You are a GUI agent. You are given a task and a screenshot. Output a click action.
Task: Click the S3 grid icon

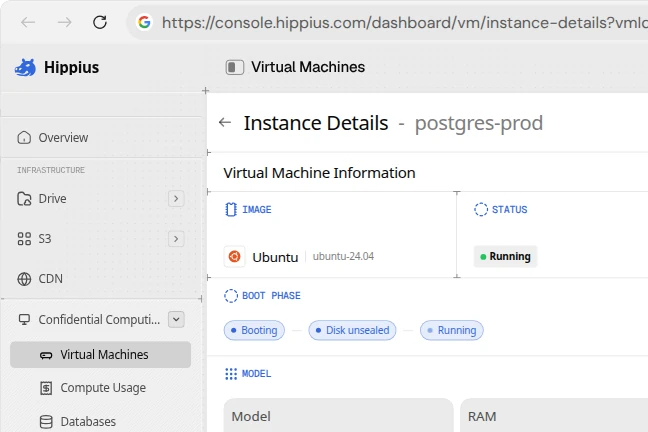[x=24, y=239]
